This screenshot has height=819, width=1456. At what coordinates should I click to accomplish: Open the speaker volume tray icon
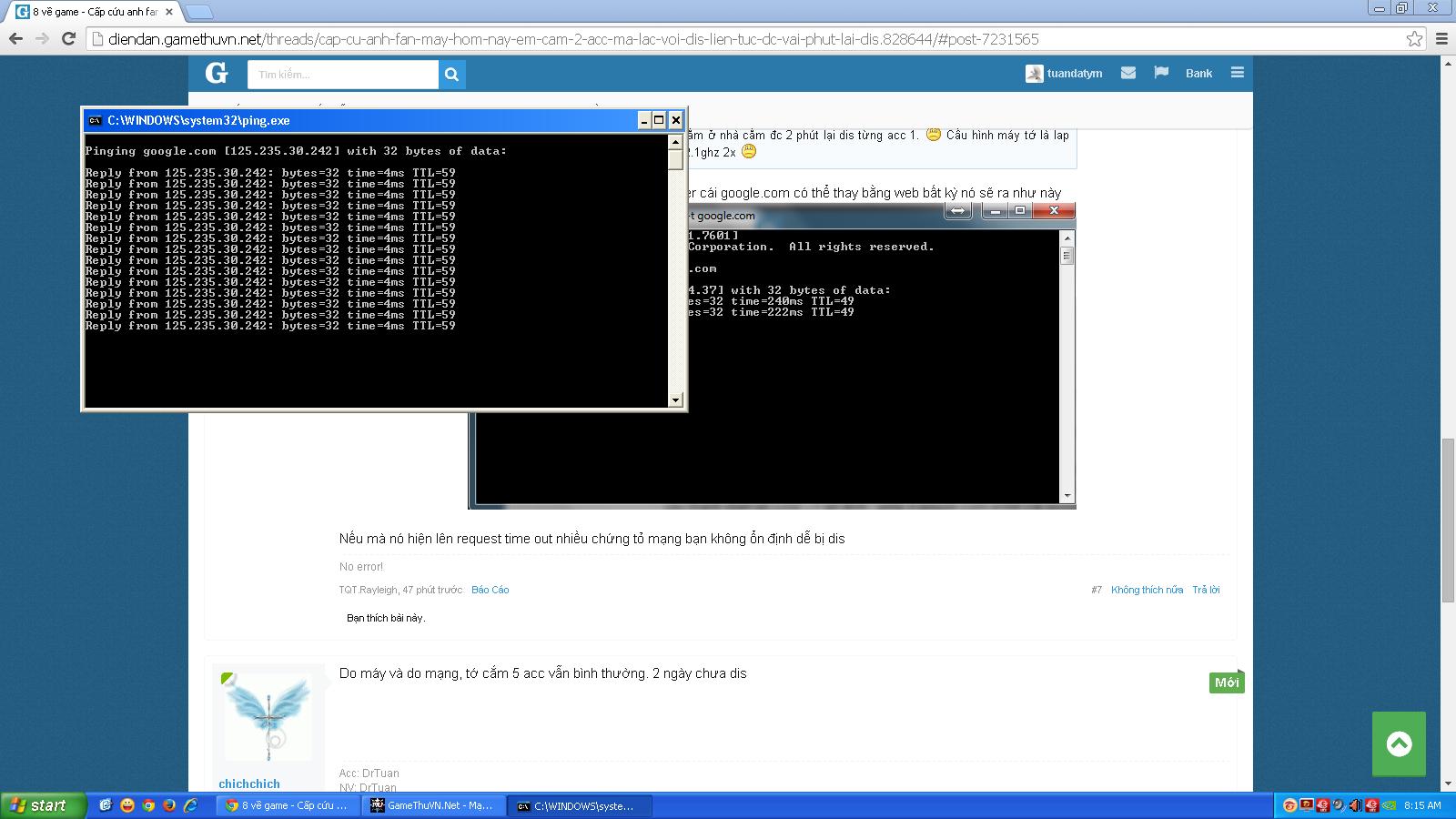[1356, 805]
